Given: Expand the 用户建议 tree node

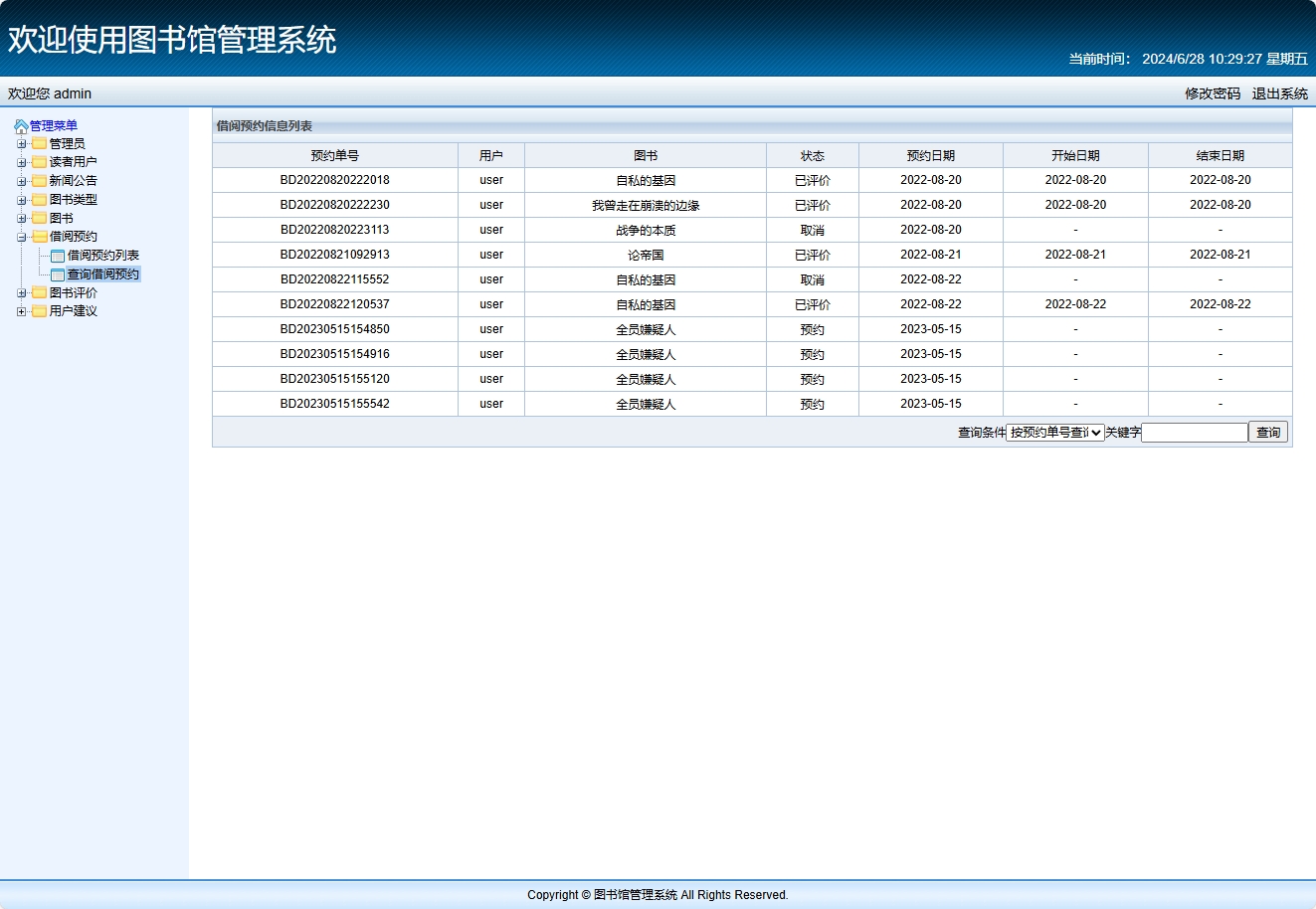Looking at the screenshot, I should (21, 310).
